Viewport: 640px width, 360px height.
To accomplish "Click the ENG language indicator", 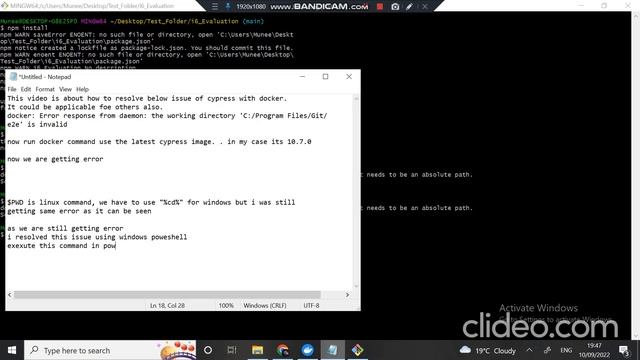I will coord(566,350).
